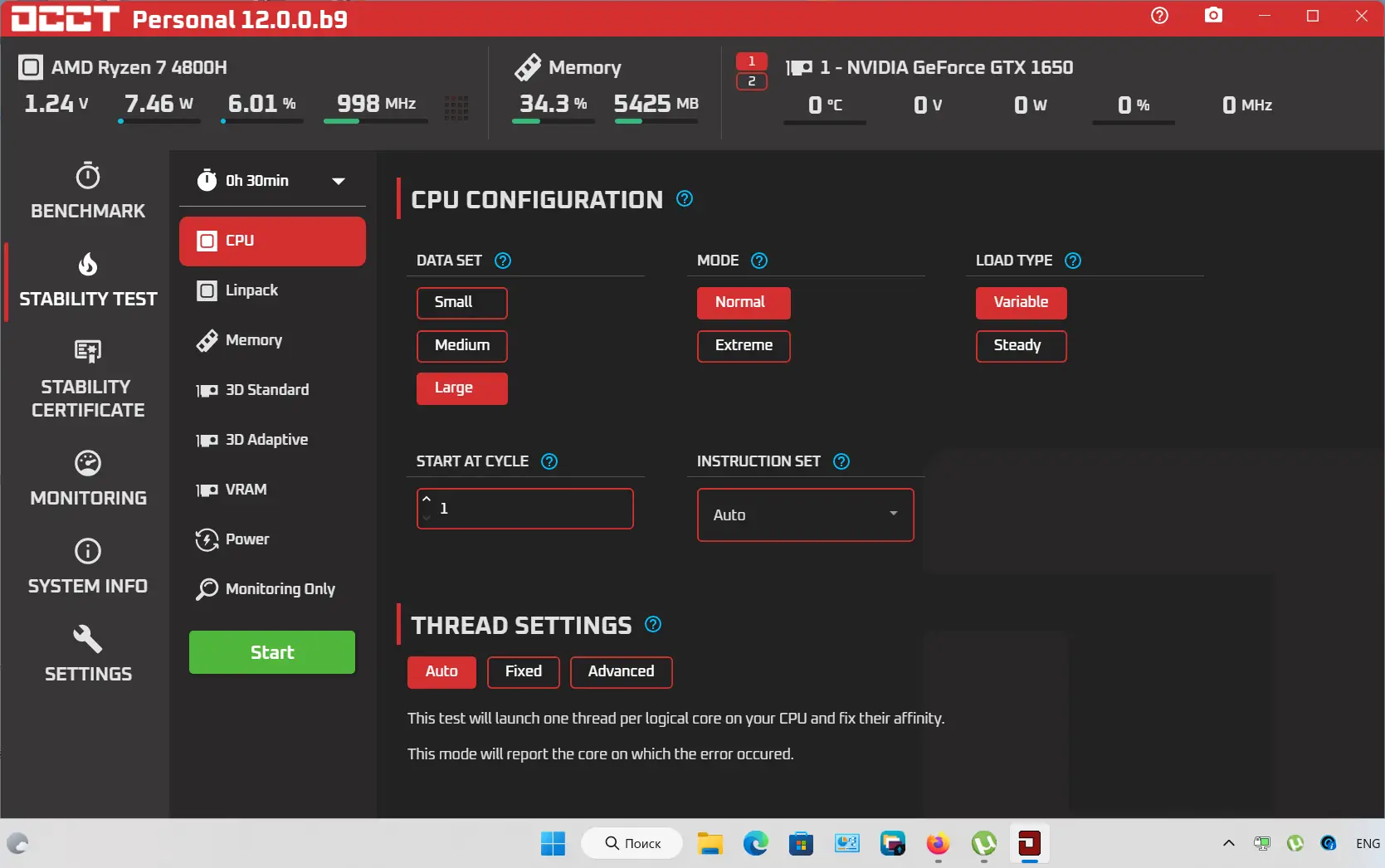
Task: Open Firefox from taskbar
Action: pyautogui.click(x=938, y=844)
